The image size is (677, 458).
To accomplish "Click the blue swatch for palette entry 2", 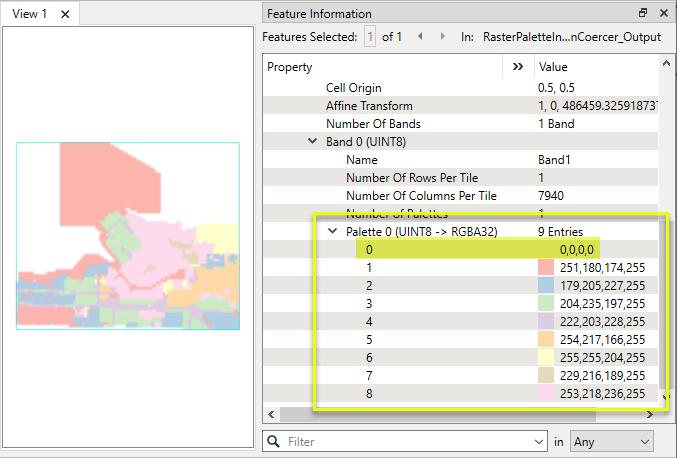I will (546, 286).
